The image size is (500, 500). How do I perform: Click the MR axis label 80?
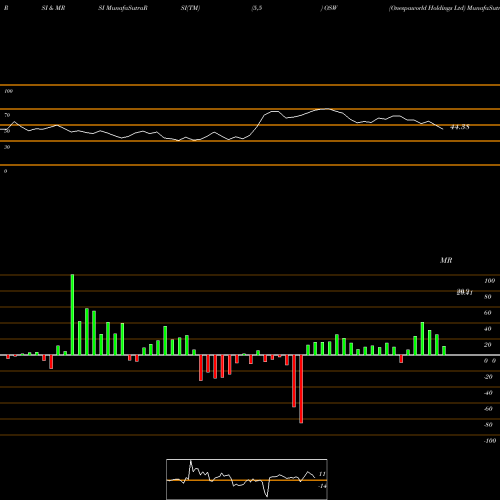[x=488, y=297]
